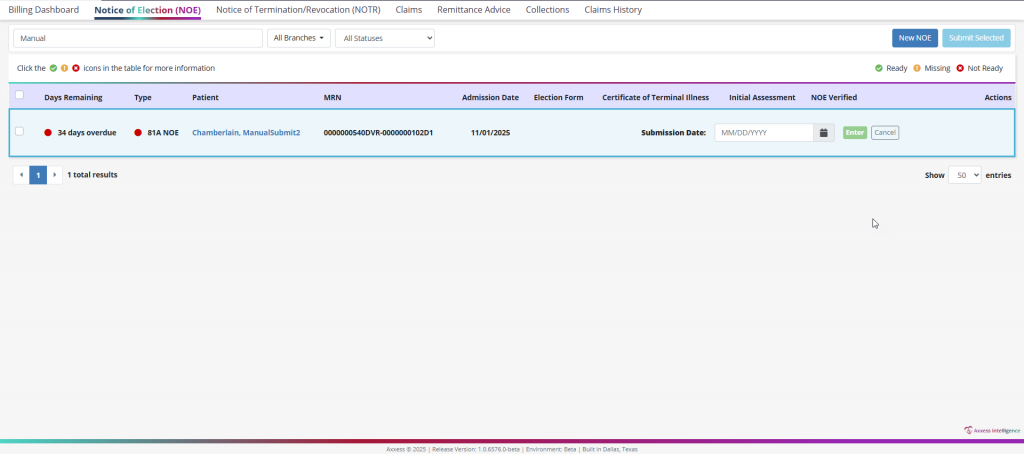Select the Chamberlain patient row checkbox

pos(19,131)
